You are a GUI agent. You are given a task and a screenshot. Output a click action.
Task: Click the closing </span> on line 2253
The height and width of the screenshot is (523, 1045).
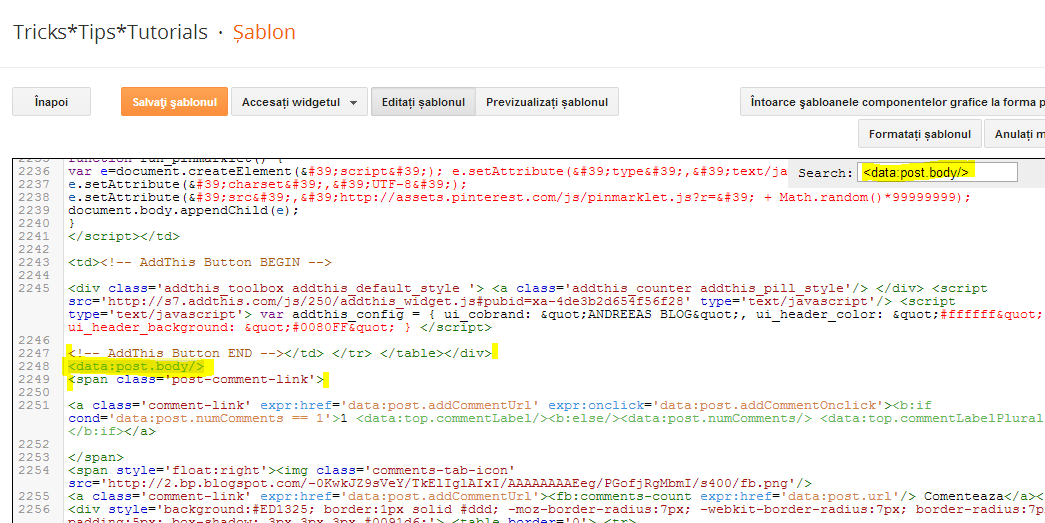coord(96,458)
